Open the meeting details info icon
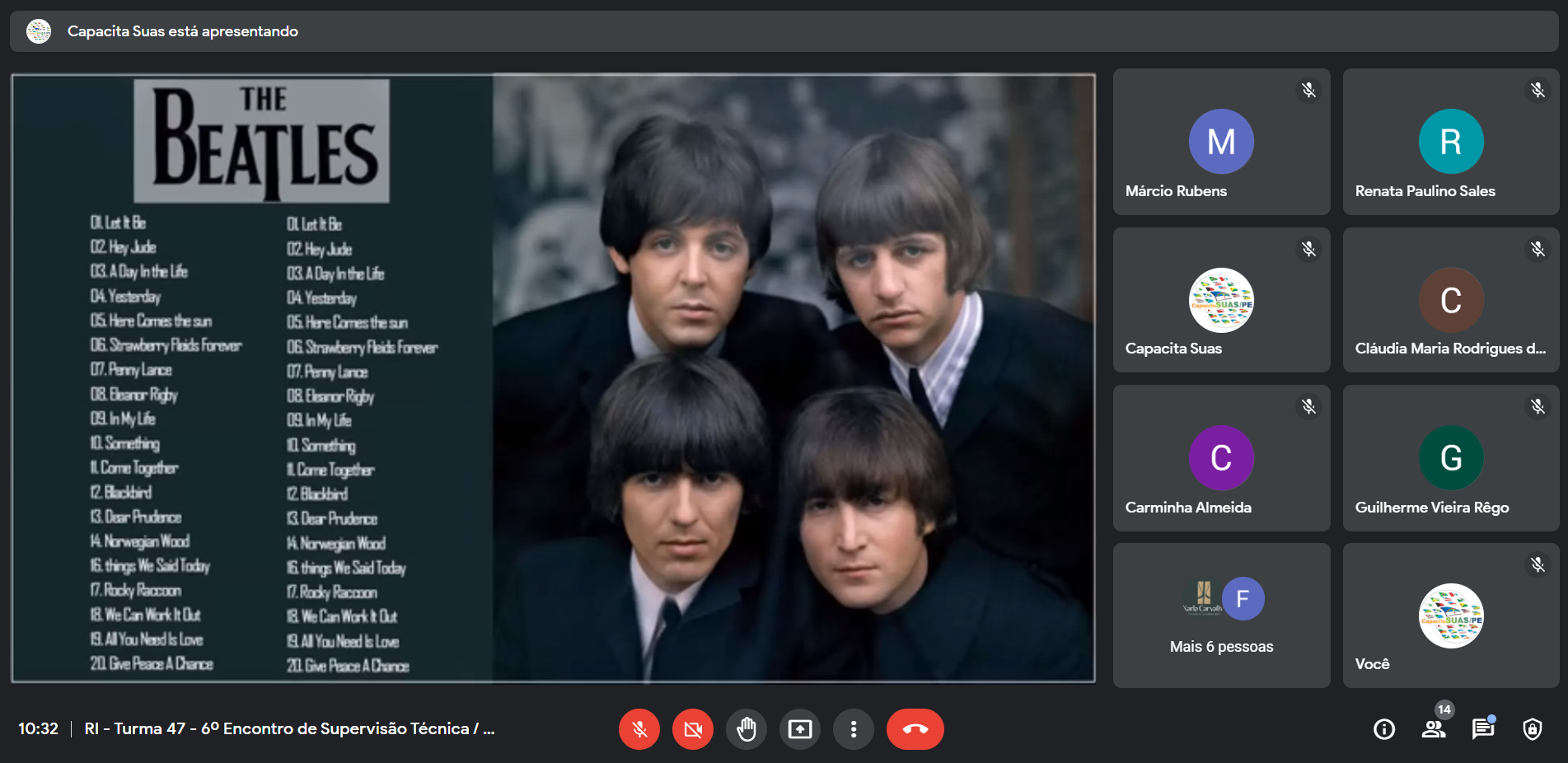 pyautogui.click(x=1384, y=729)
